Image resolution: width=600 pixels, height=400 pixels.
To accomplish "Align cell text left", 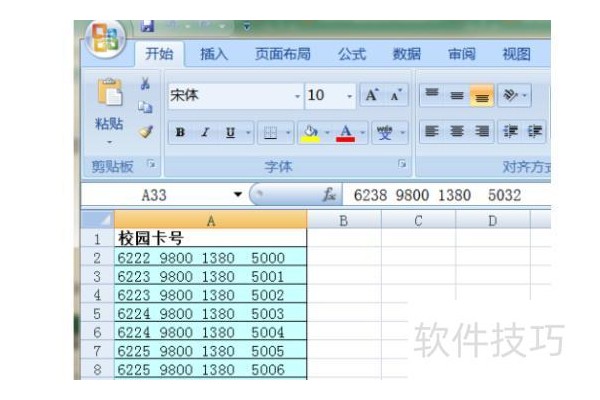I will (x=432, y=132).
